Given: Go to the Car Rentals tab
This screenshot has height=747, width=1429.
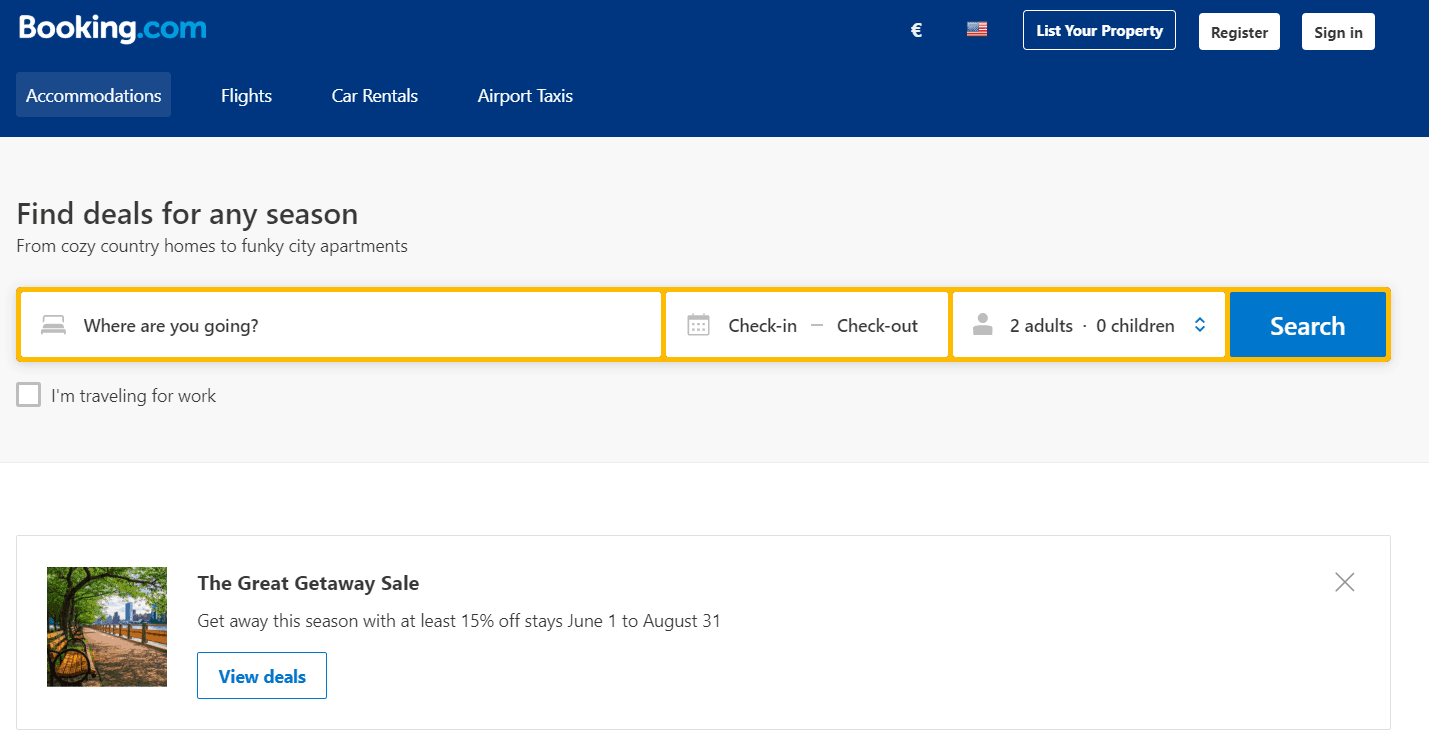Looking at the screenshot, I should click(375, 96).
